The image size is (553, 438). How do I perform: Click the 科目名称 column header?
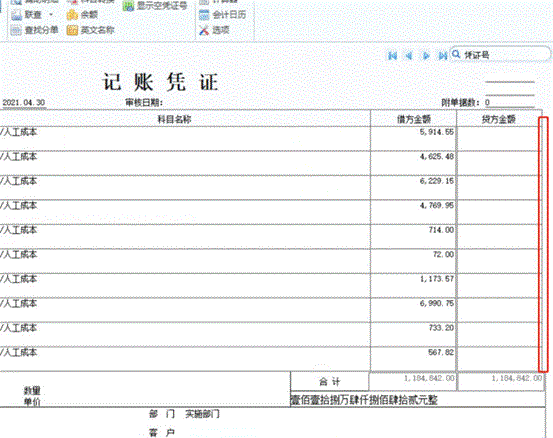tap(174, 119)
